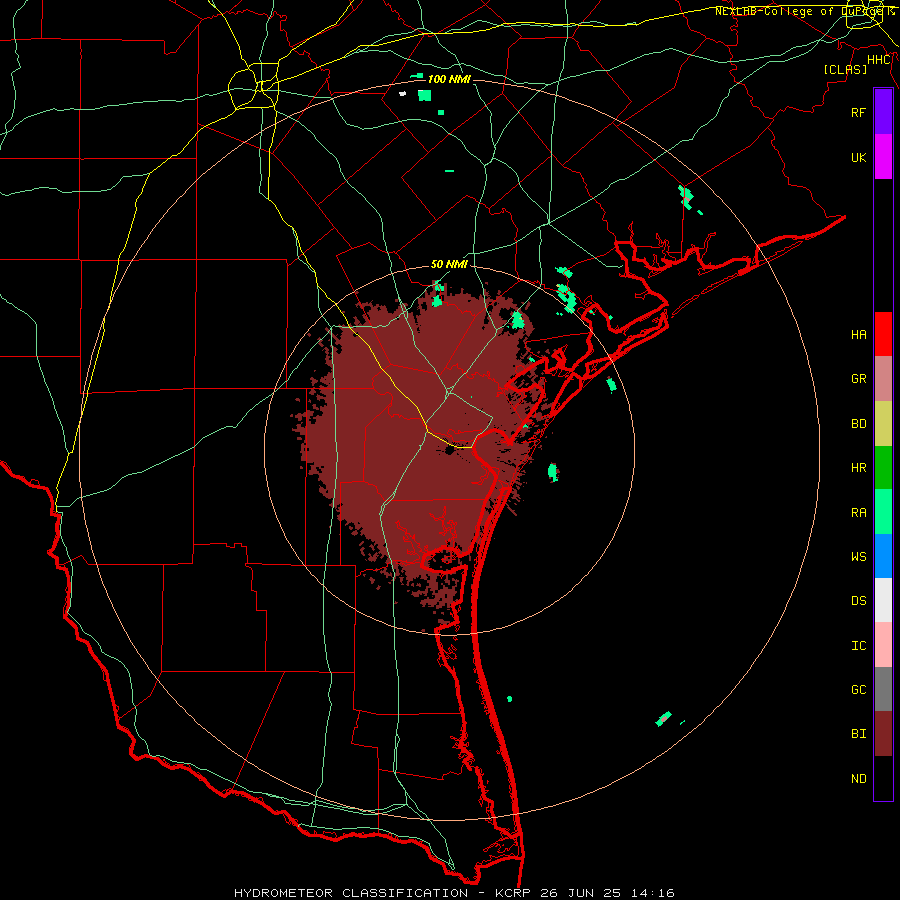Click the RF purple legend swatch
This screenshot has height=900, width=900.
[883, 112]
